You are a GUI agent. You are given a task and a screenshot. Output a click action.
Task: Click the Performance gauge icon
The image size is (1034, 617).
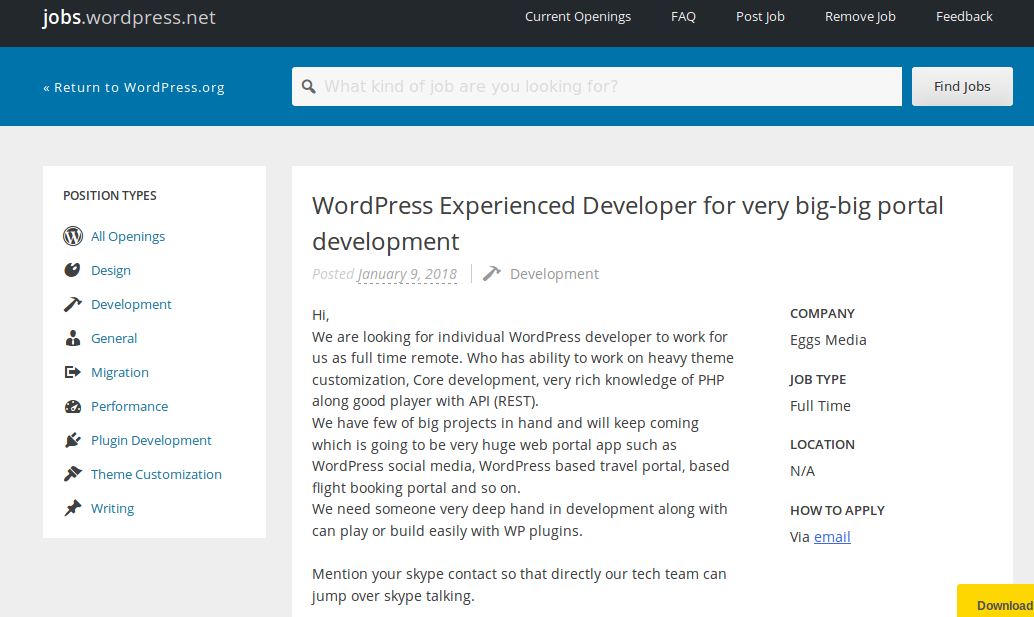pos(72,406)
